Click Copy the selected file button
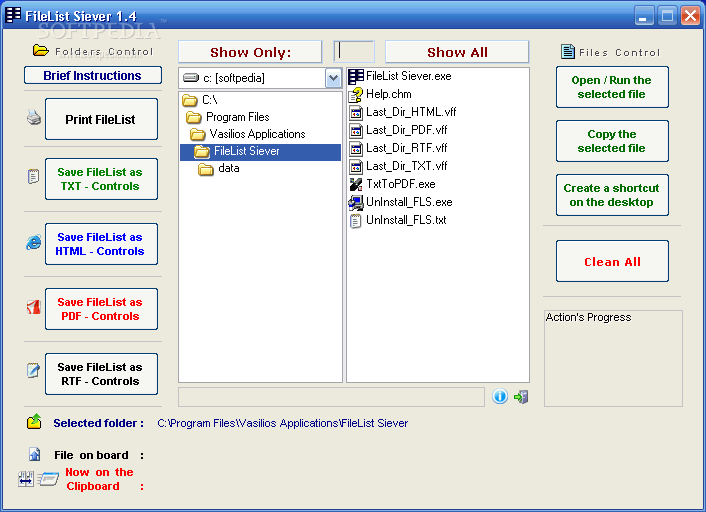This screenshot has height=512, width=706. click(x=612, y=141)
